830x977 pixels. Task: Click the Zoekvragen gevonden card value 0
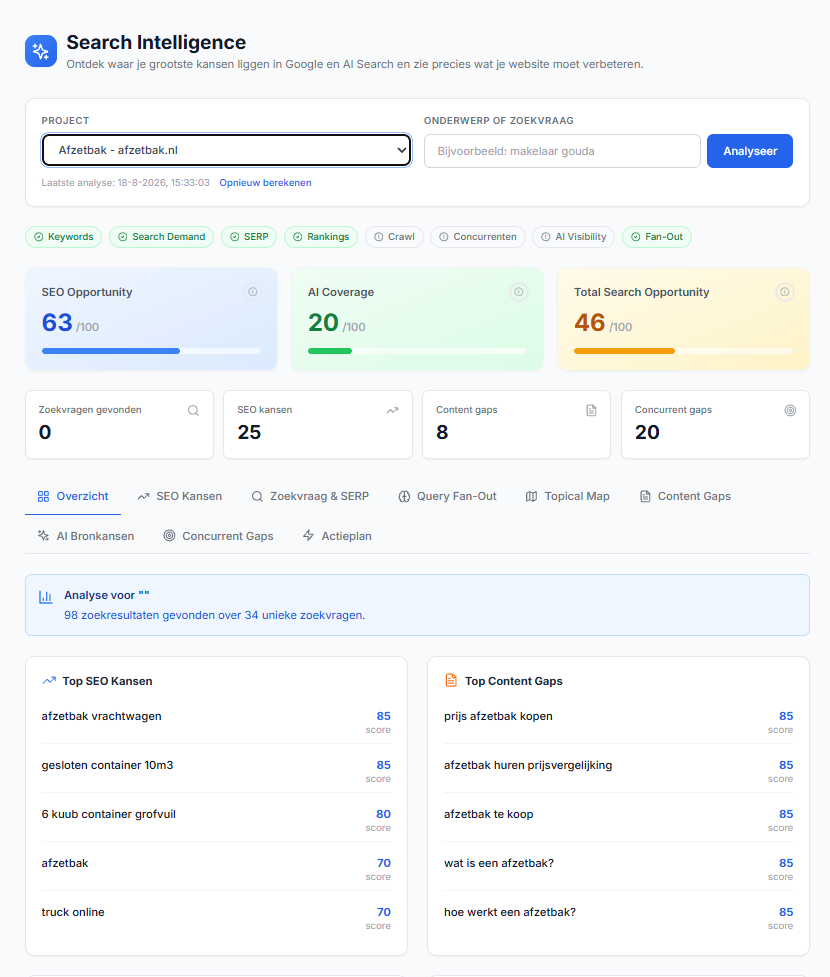point(45,432)
